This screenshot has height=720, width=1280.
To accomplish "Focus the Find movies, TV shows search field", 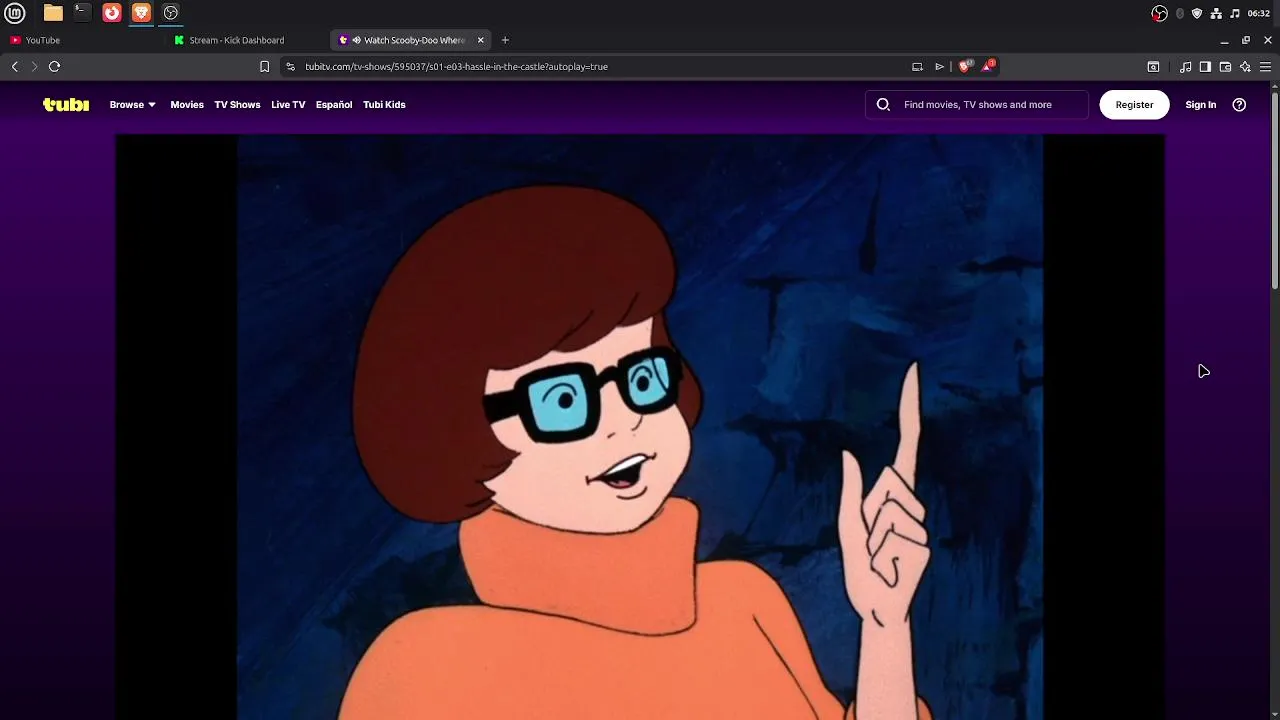I will 977,105.
